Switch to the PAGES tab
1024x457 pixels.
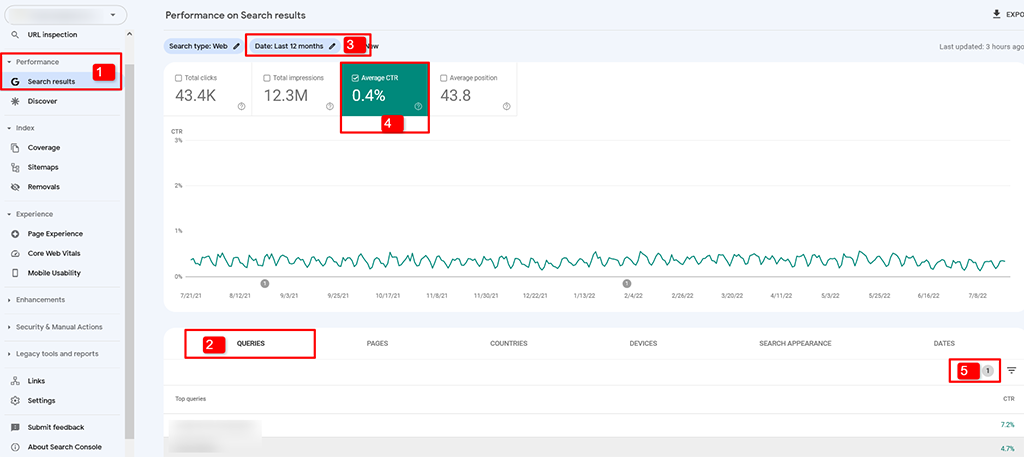pyautogui.click(x=377, y=343)
